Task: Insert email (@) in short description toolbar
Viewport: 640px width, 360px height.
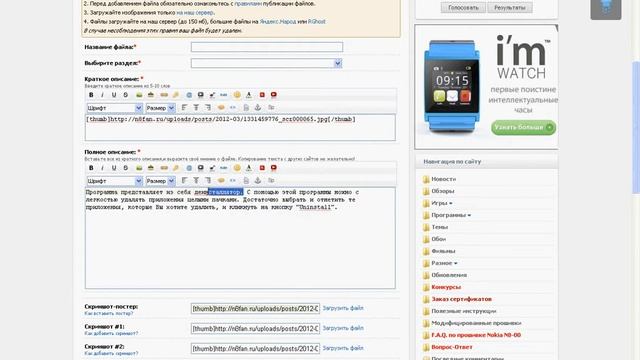Action: [x=189, y=95]
